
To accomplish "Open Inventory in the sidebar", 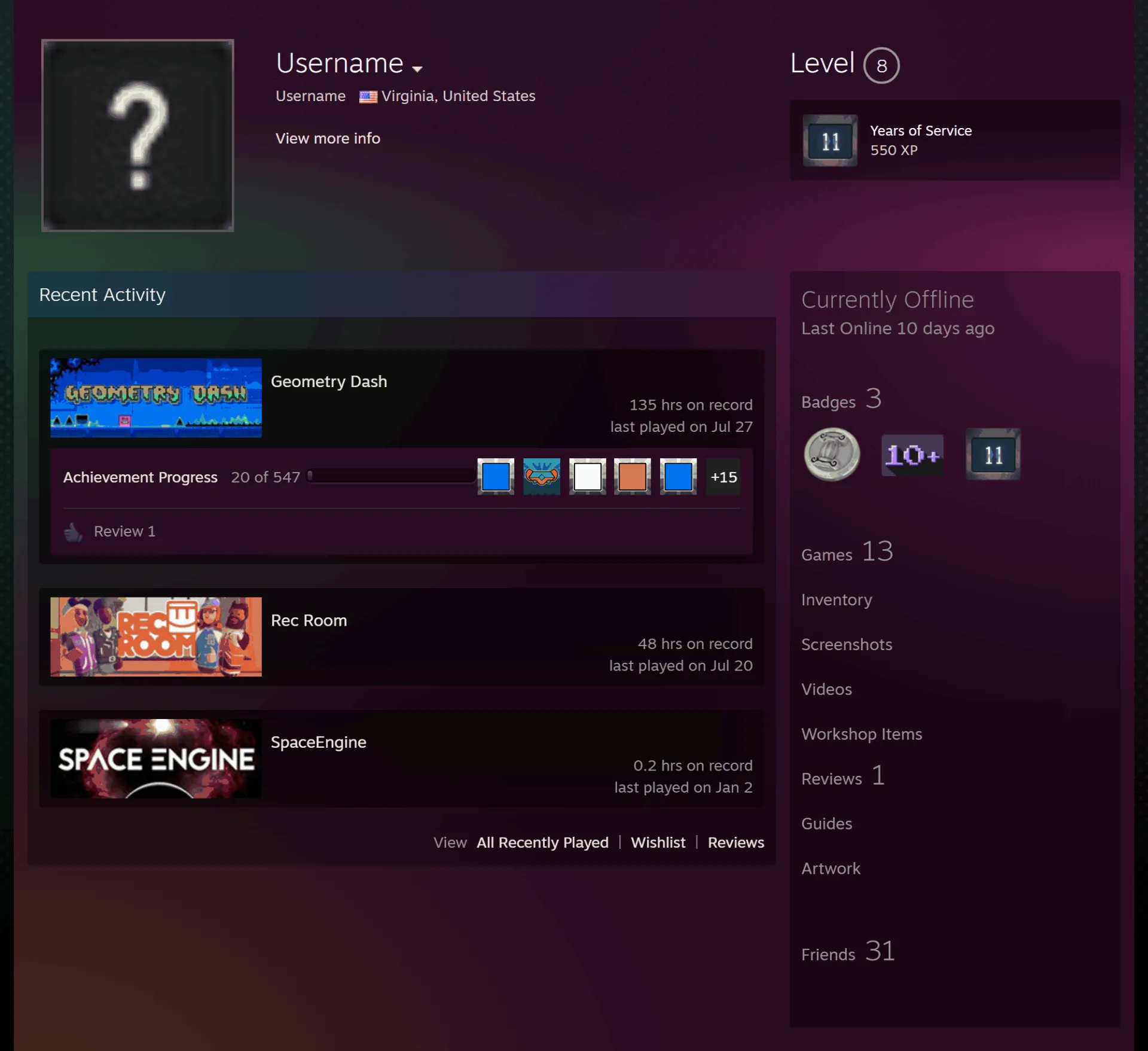I will [x=836, y=599].
